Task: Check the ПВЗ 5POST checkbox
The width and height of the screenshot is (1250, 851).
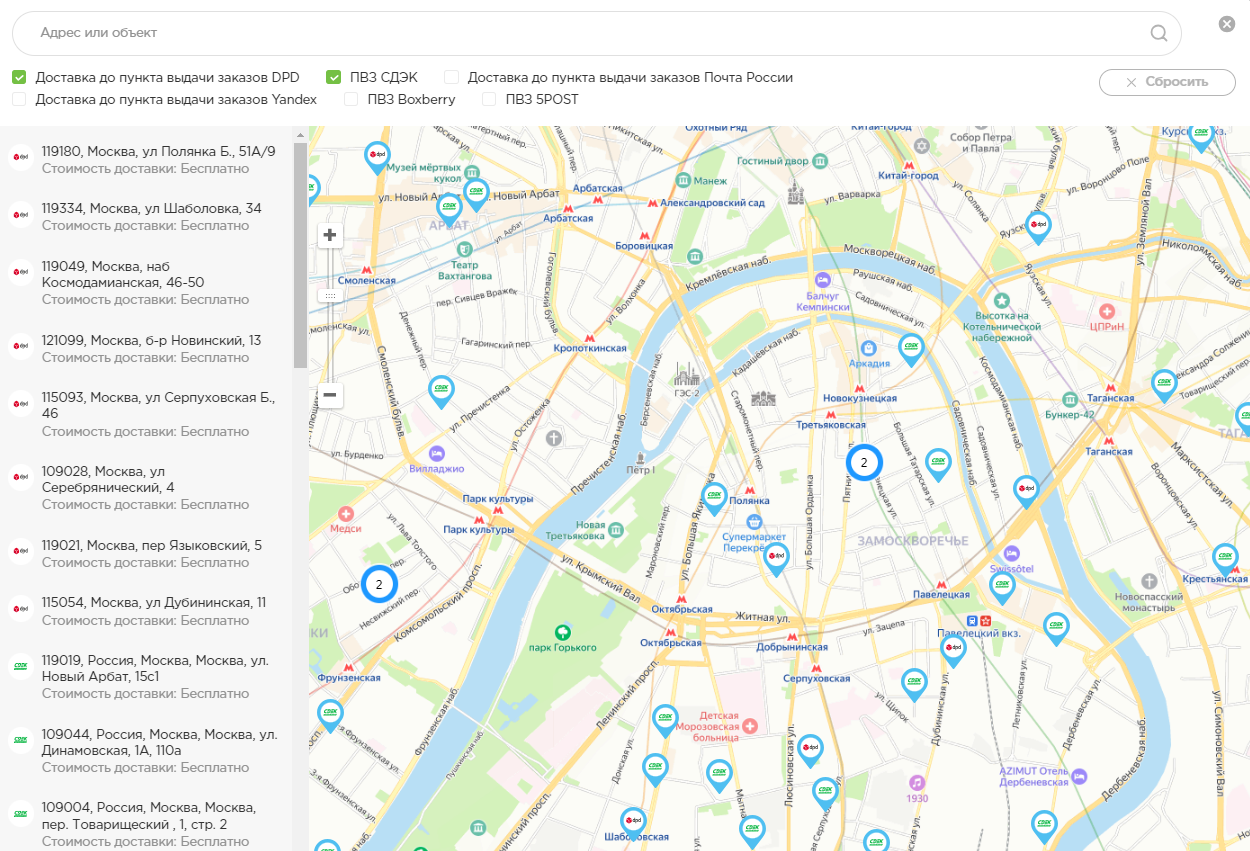Action: pos(489,99)
